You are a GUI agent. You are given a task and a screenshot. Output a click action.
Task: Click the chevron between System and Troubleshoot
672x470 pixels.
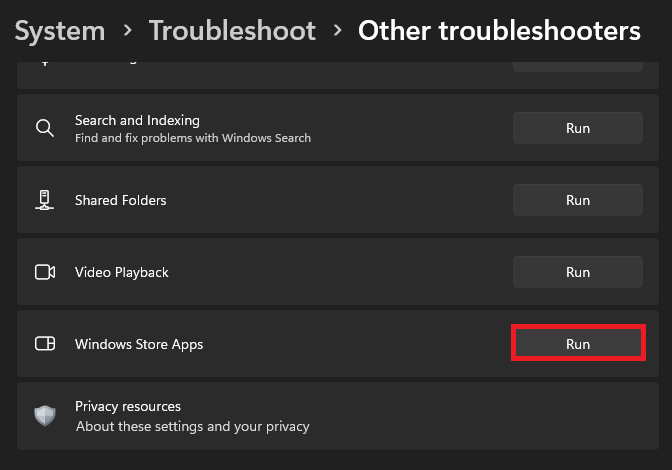click(x=127, y=32)
